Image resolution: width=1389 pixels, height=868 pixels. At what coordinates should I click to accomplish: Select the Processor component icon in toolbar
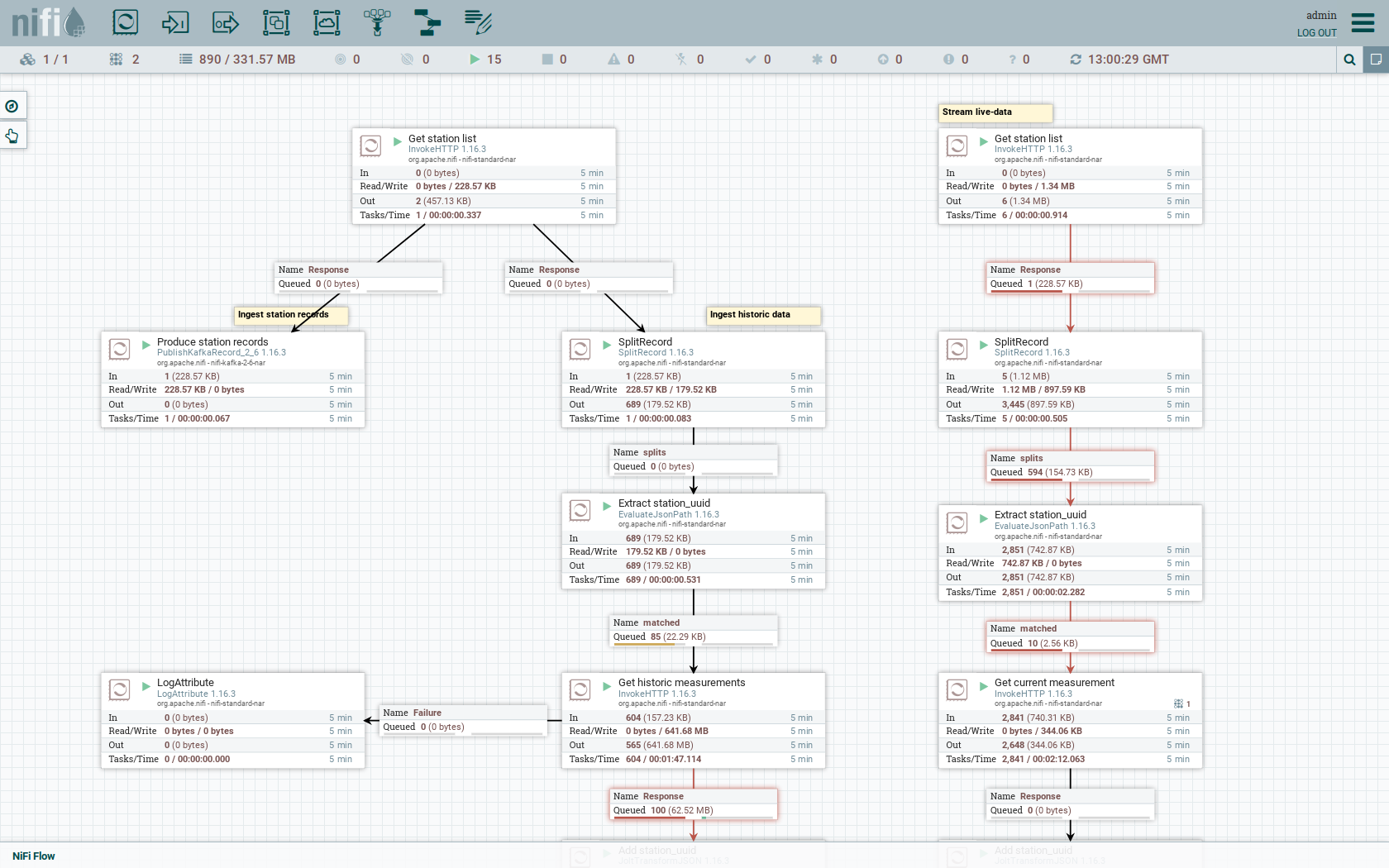[x=126, y=22]
